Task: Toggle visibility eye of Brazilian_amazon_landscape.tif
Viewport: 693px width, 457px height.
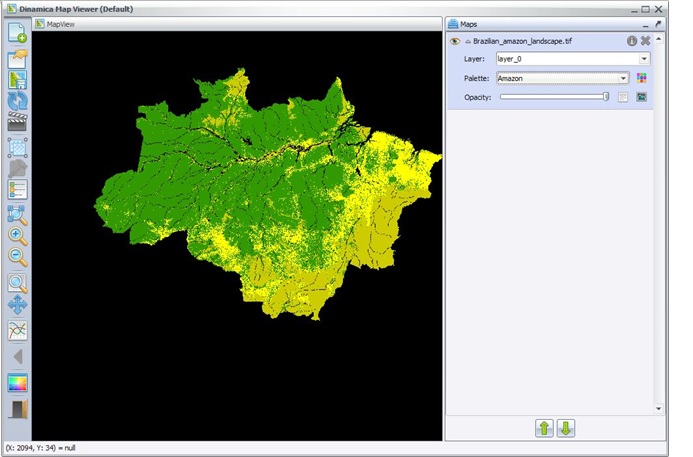Action: pos(454,41)
